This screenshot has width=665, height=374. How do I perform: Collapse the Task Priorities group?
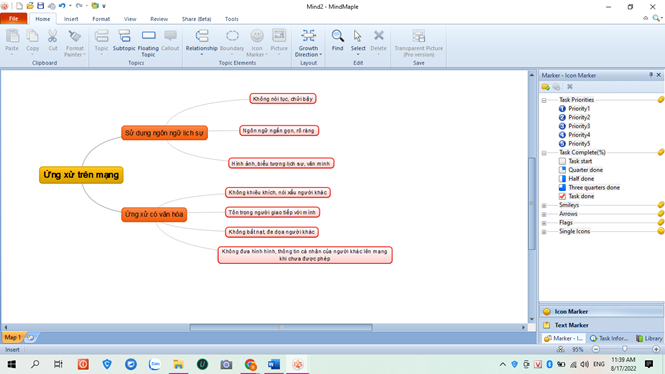[544, 100]
